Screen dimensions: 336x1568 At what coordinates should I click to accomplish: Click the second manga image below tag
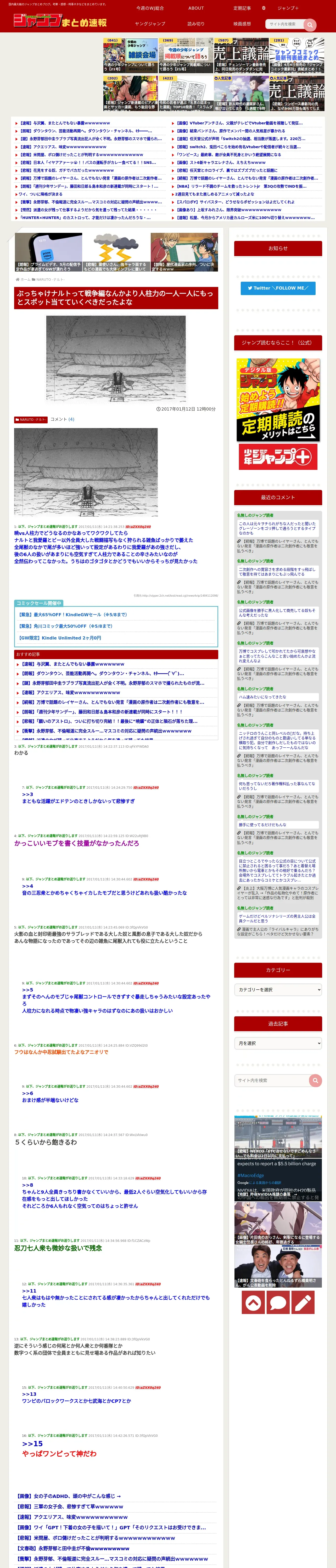pos(86,472)
